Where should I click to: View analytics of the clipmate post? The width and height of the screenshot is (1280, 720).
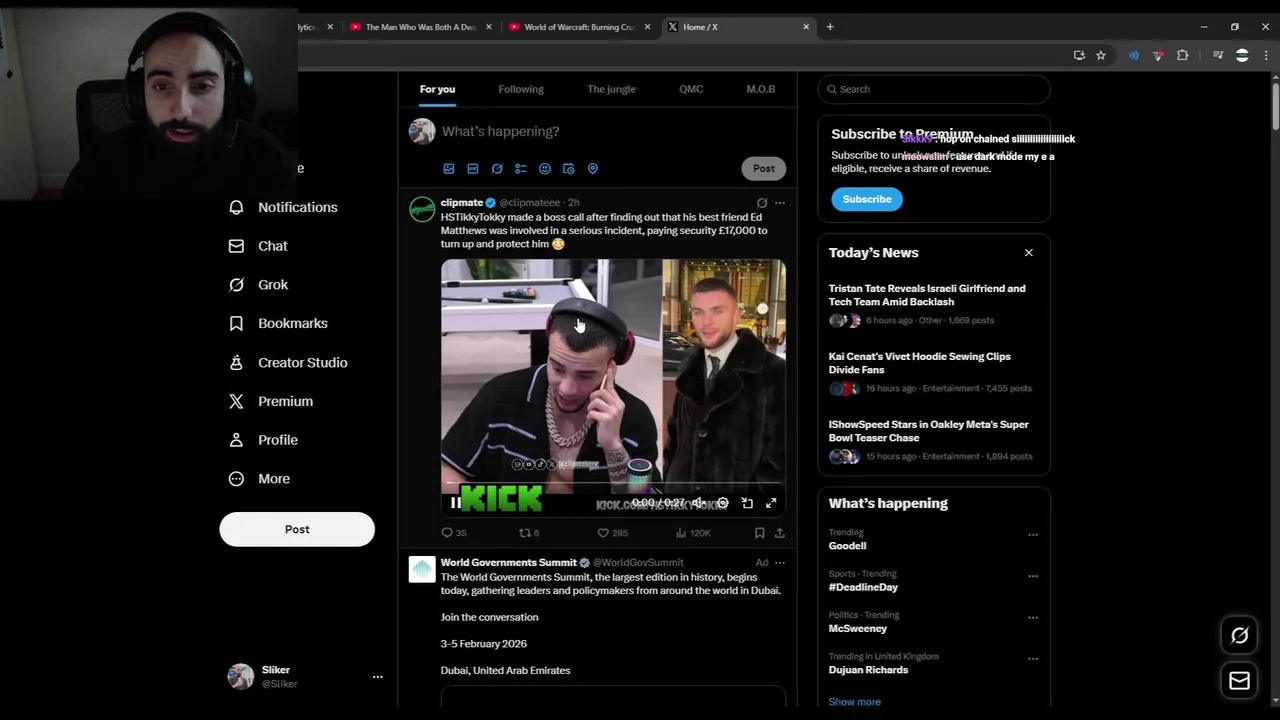692,533
